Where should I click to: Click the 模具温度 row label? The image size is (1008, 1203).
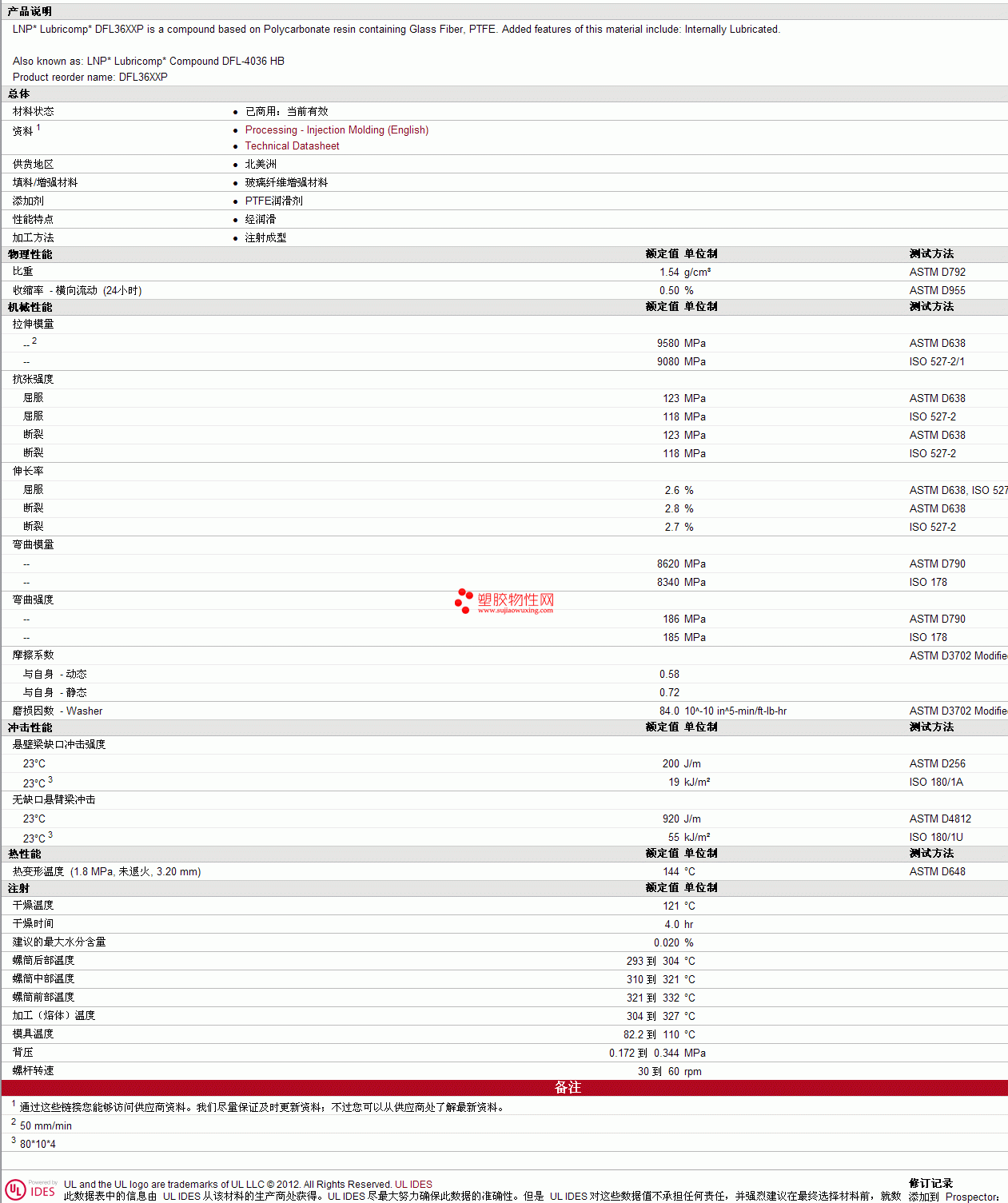pos(33,1034)
